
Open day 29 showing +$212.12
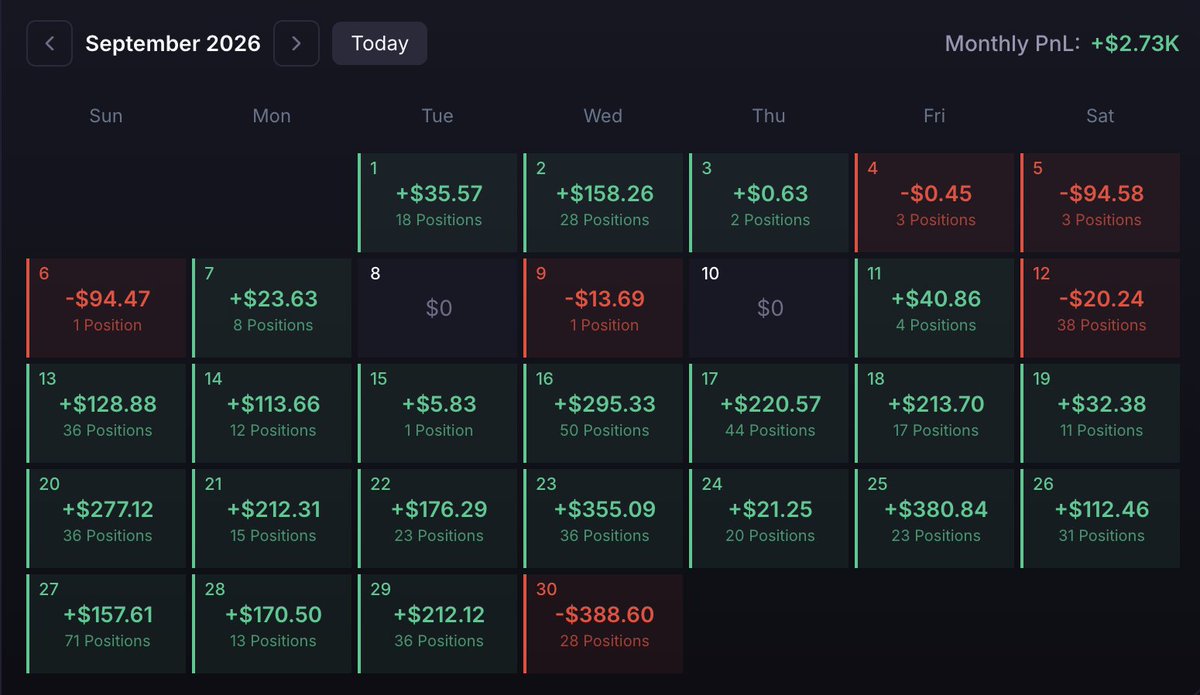[438, 624]
